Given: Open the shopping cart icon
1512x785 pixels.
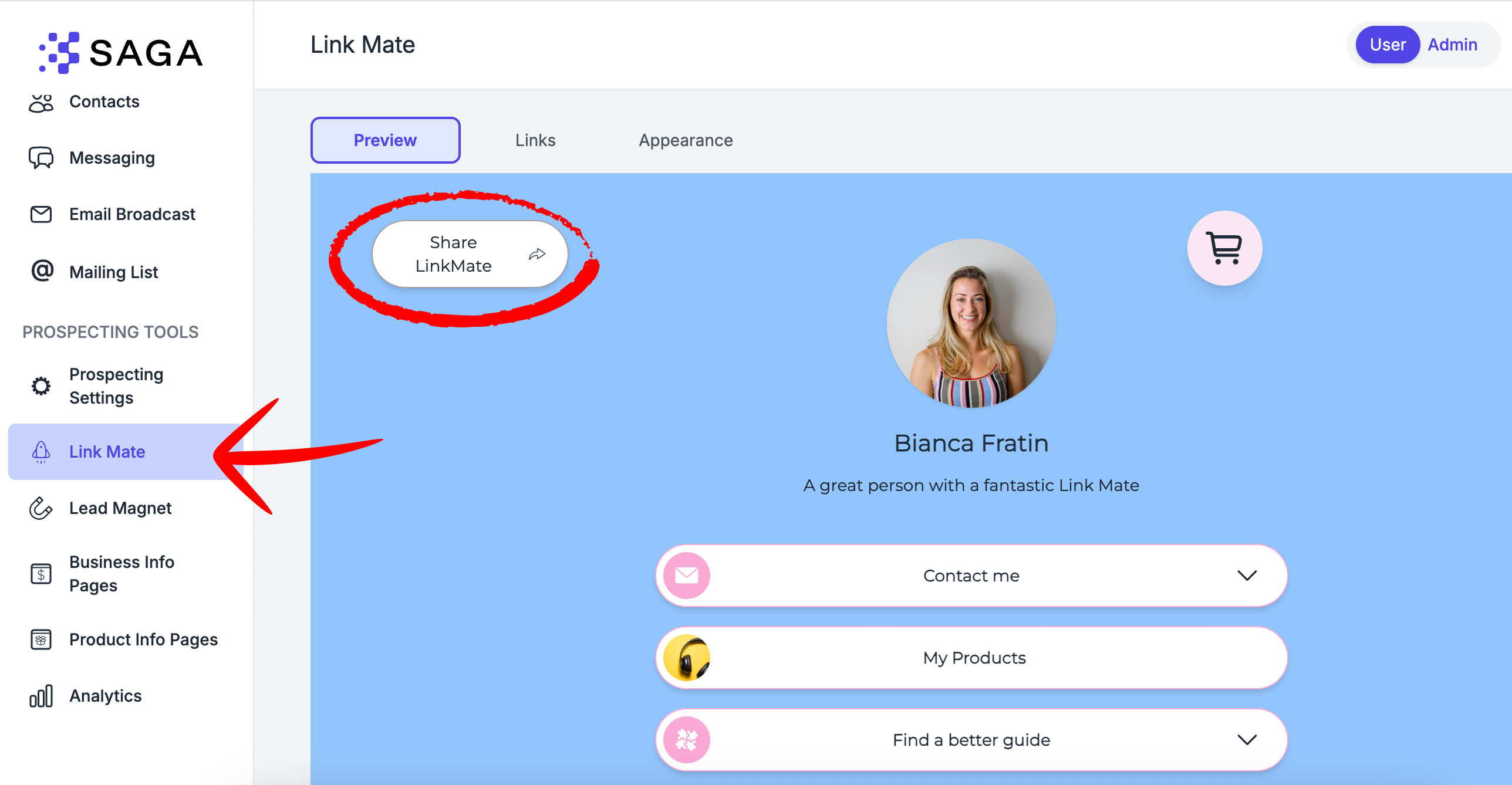Looking at the screenshot, I should (x=1224, y=248).
